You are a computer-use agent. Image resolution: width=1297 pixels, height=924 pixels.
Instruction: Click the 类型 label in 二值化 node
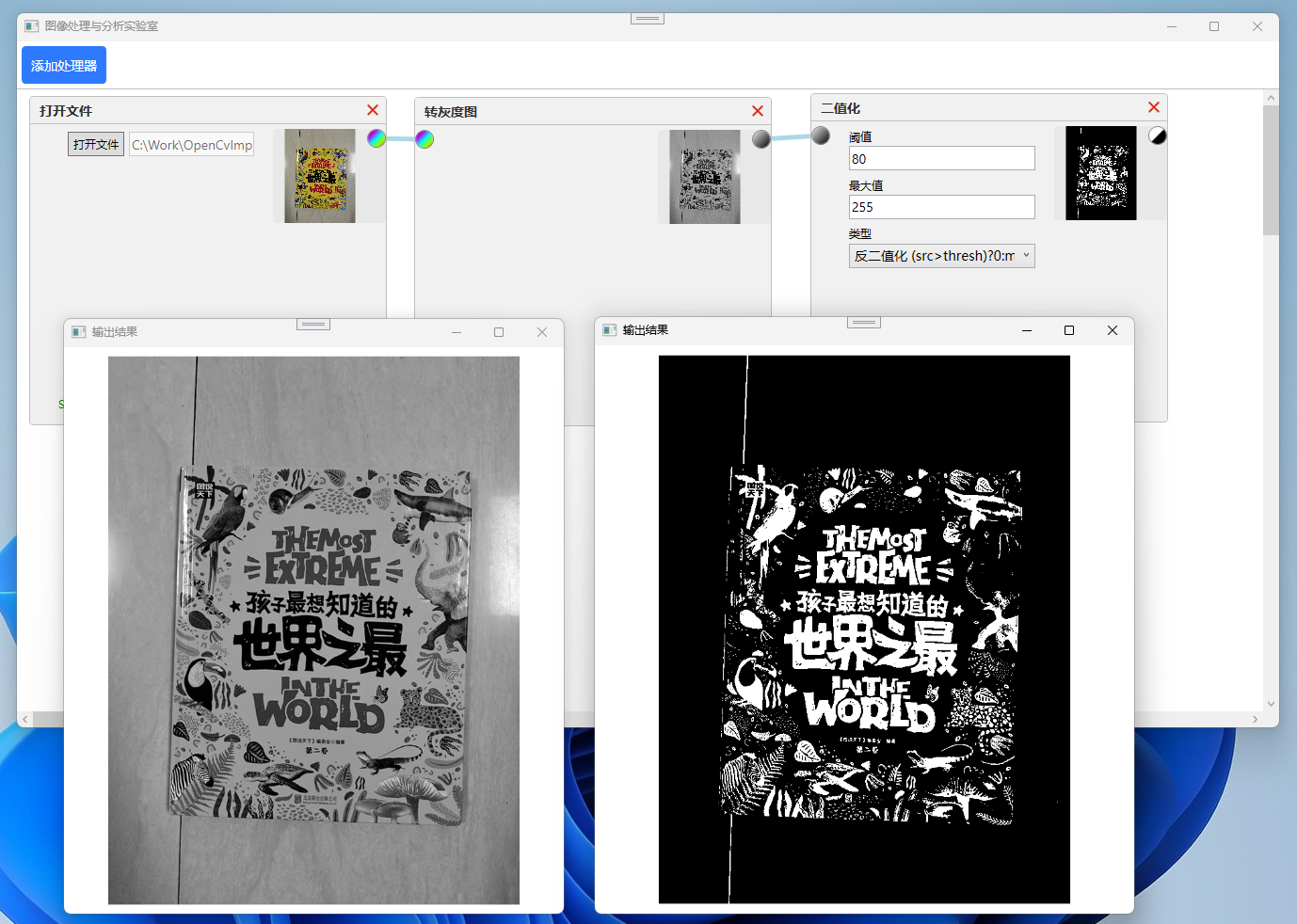tap(860, 233)
